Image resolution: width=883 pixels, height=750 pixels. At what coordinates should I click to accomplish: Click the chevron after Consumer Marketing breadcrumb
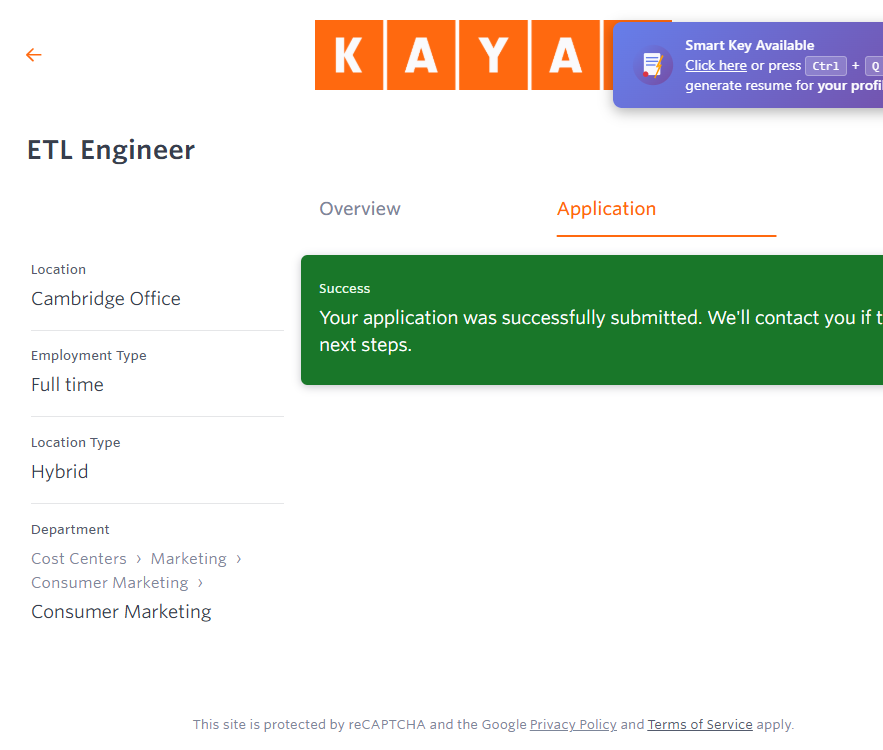[200, 583]
